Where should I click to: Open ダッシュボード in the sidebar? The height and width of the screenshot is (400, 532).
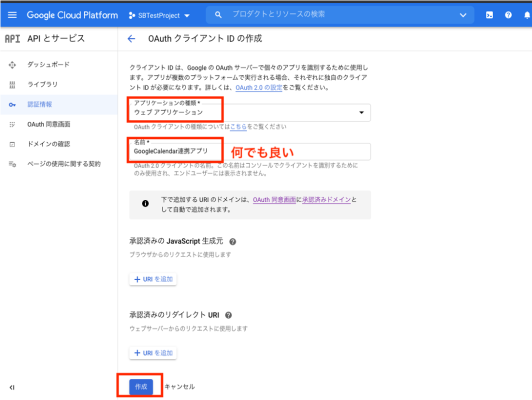point(49,64)
